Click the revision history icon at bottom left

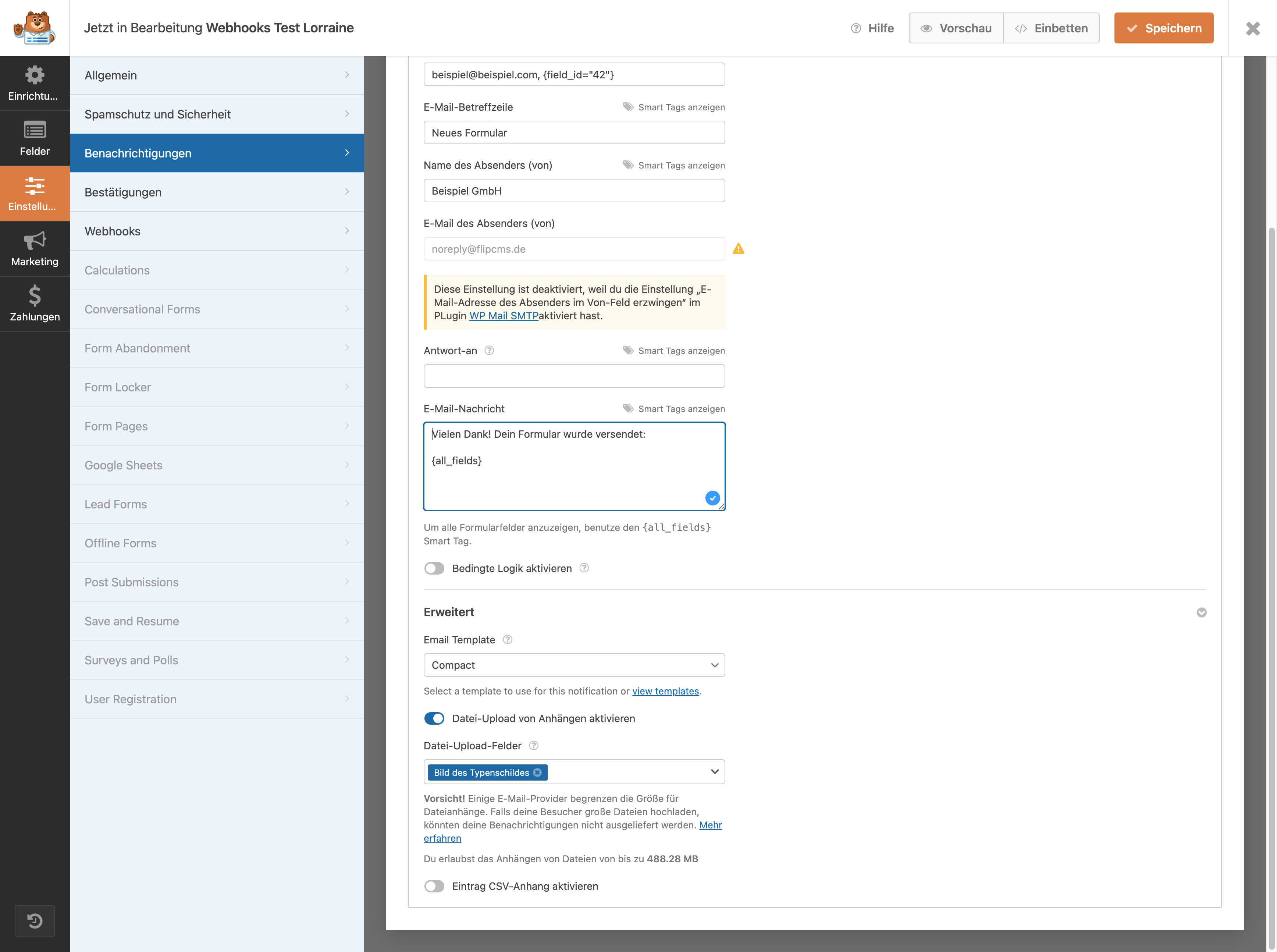click(35, 921)
